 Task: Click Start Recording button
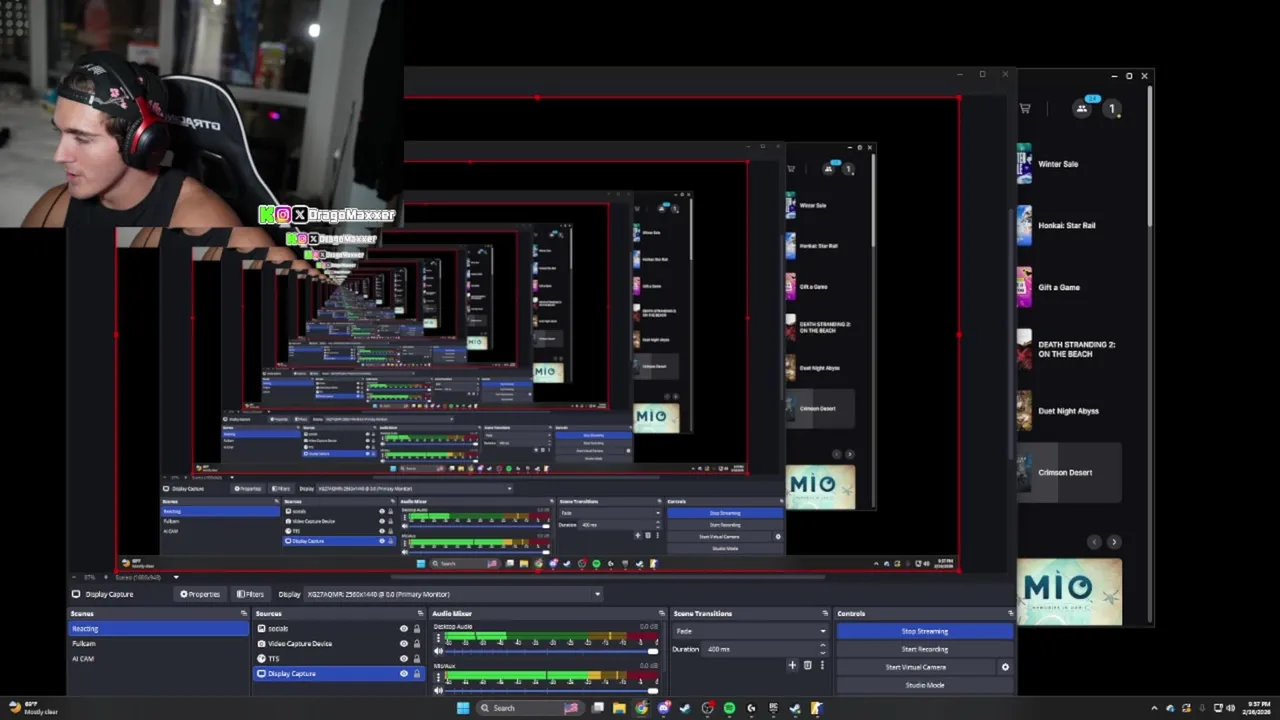tap(924, 649)
